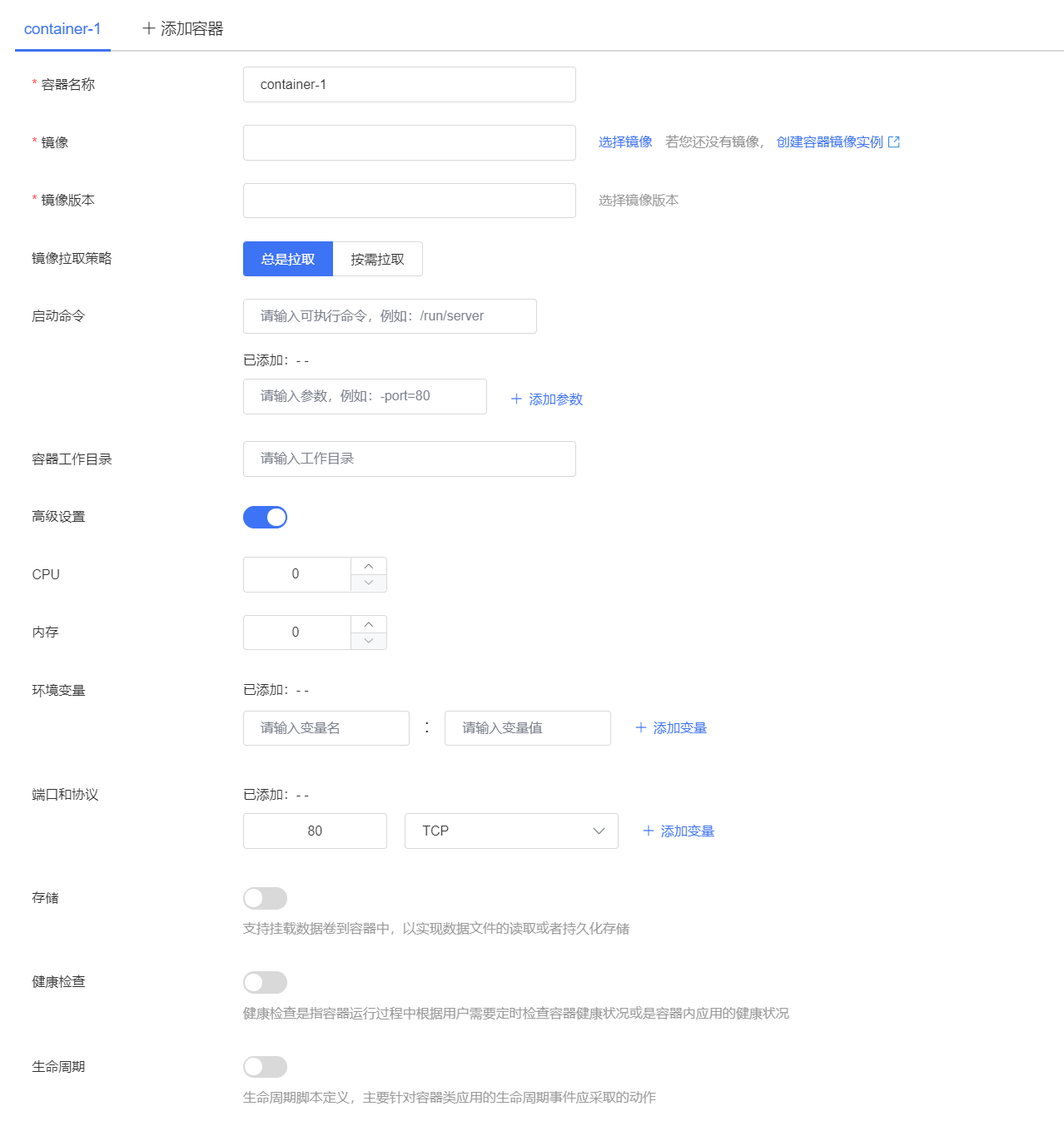
Task: Click the plus icon beside 添加容器
Action: click(x=149, y=28)
